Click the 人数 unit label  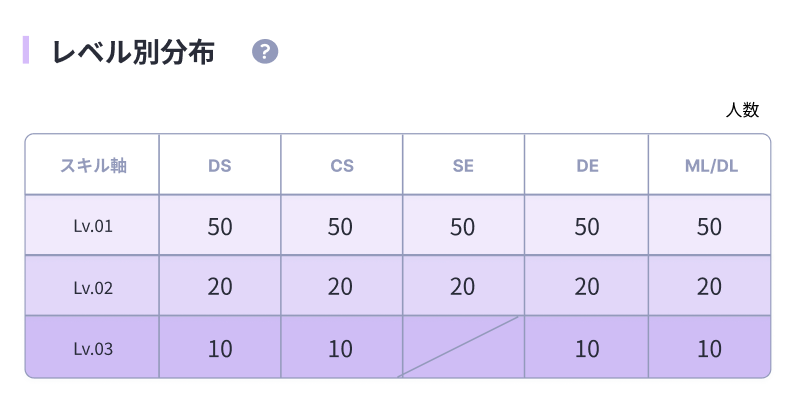(744, 110)
